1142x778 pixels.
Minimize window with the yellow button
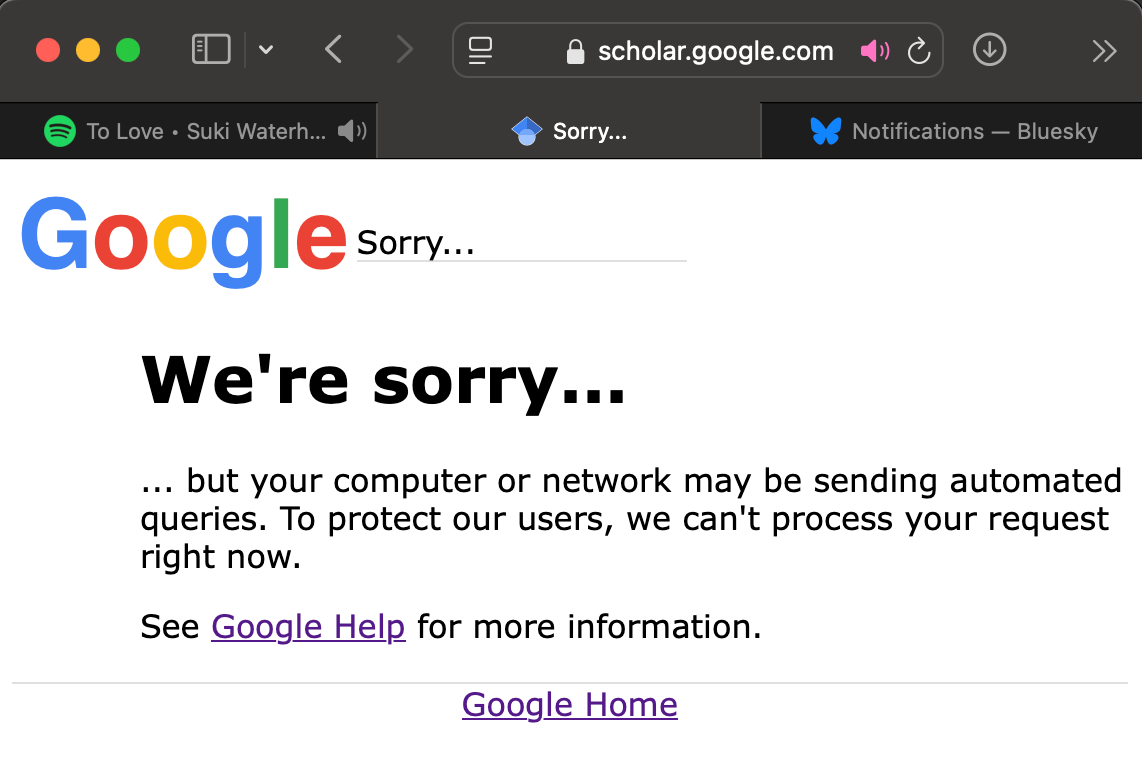coord(88,50)
